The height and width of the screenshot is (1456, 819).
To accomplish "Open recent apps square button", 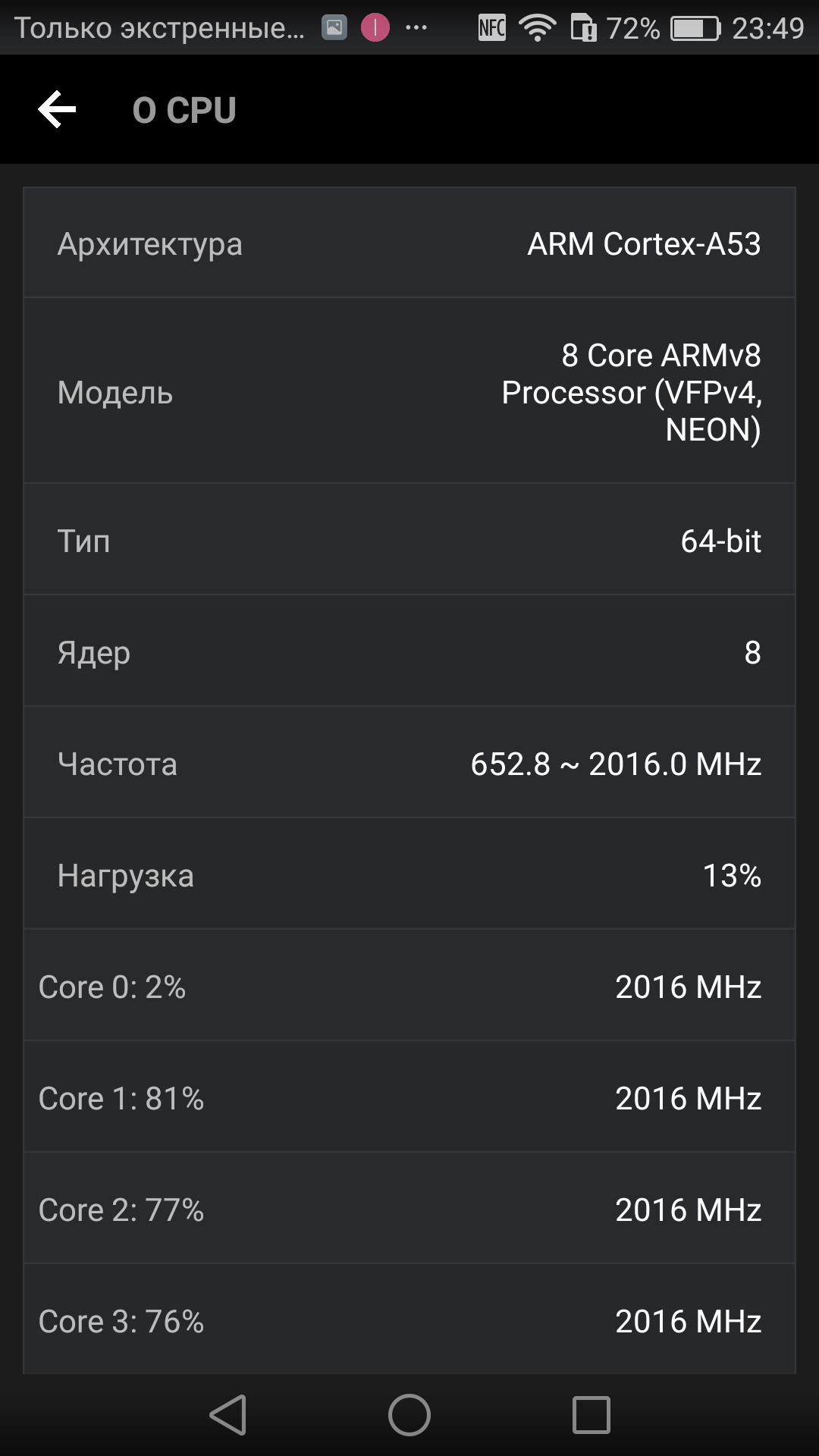I will [x=591, y=1415].
